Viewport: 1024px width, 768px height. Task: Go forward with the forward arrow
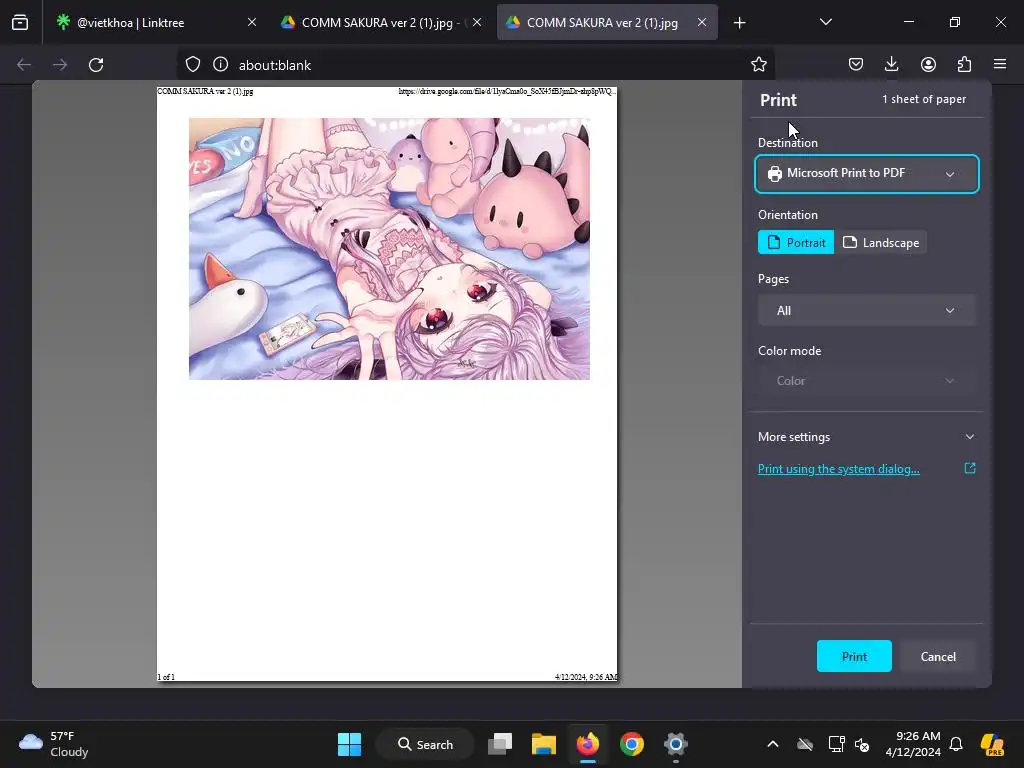pyautogui.click(x=60, y=65)
